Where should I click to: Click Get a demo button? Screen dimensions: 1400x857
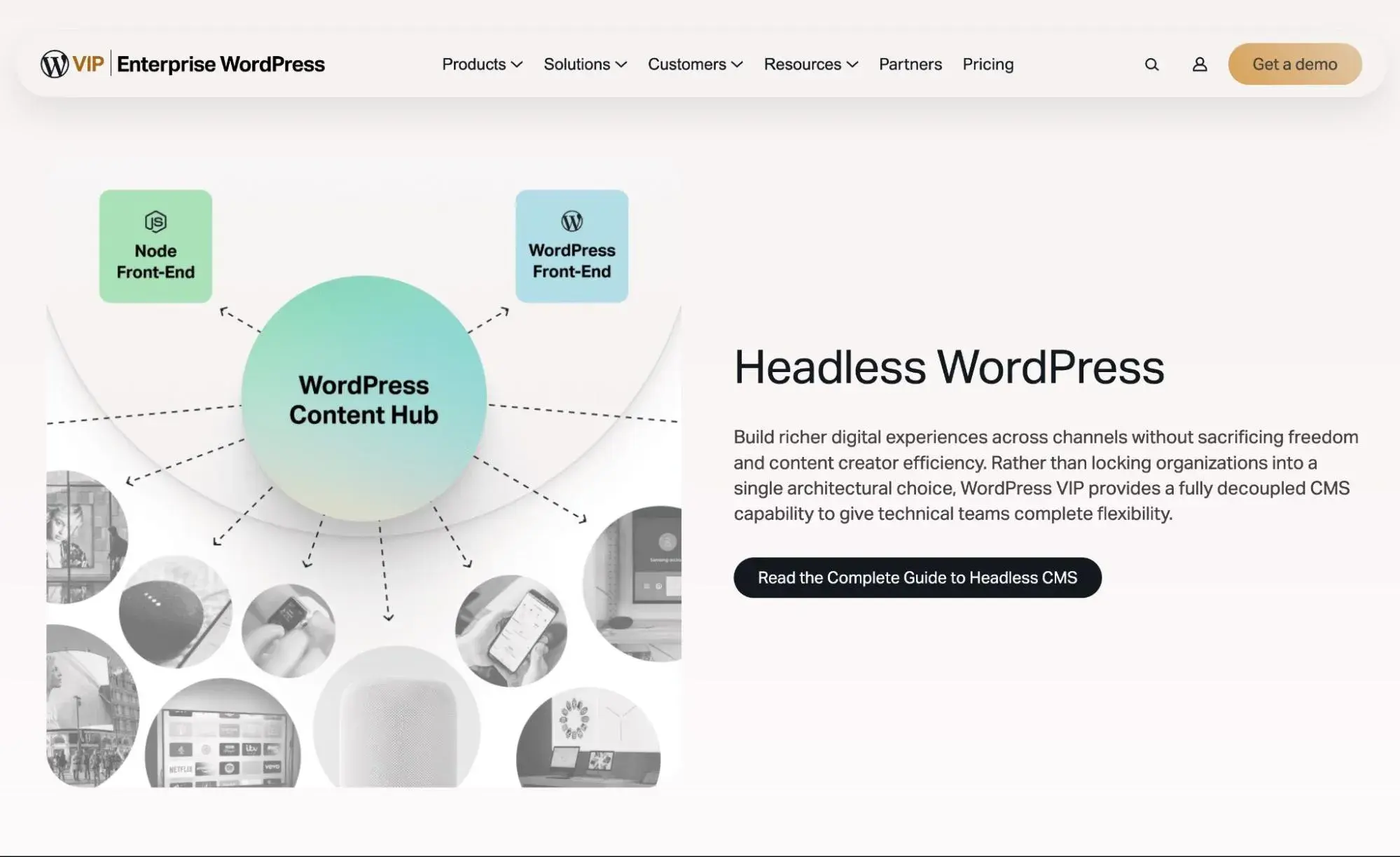1295,63
